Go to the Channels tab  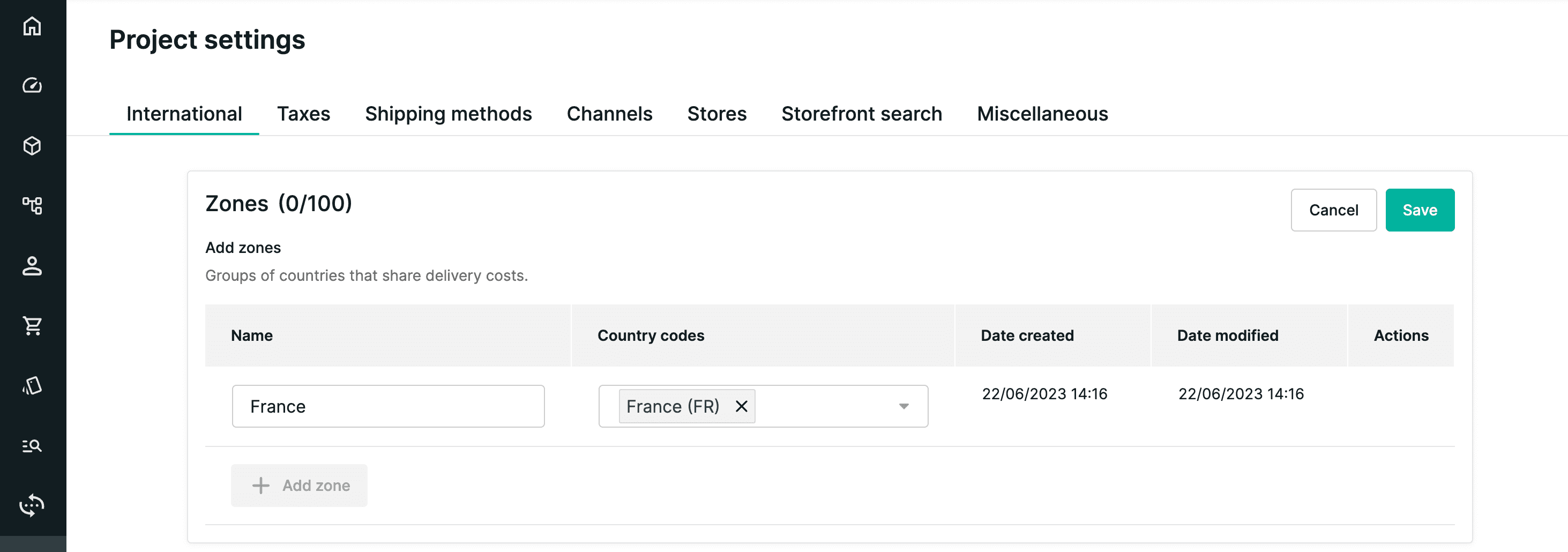[609, 114]
